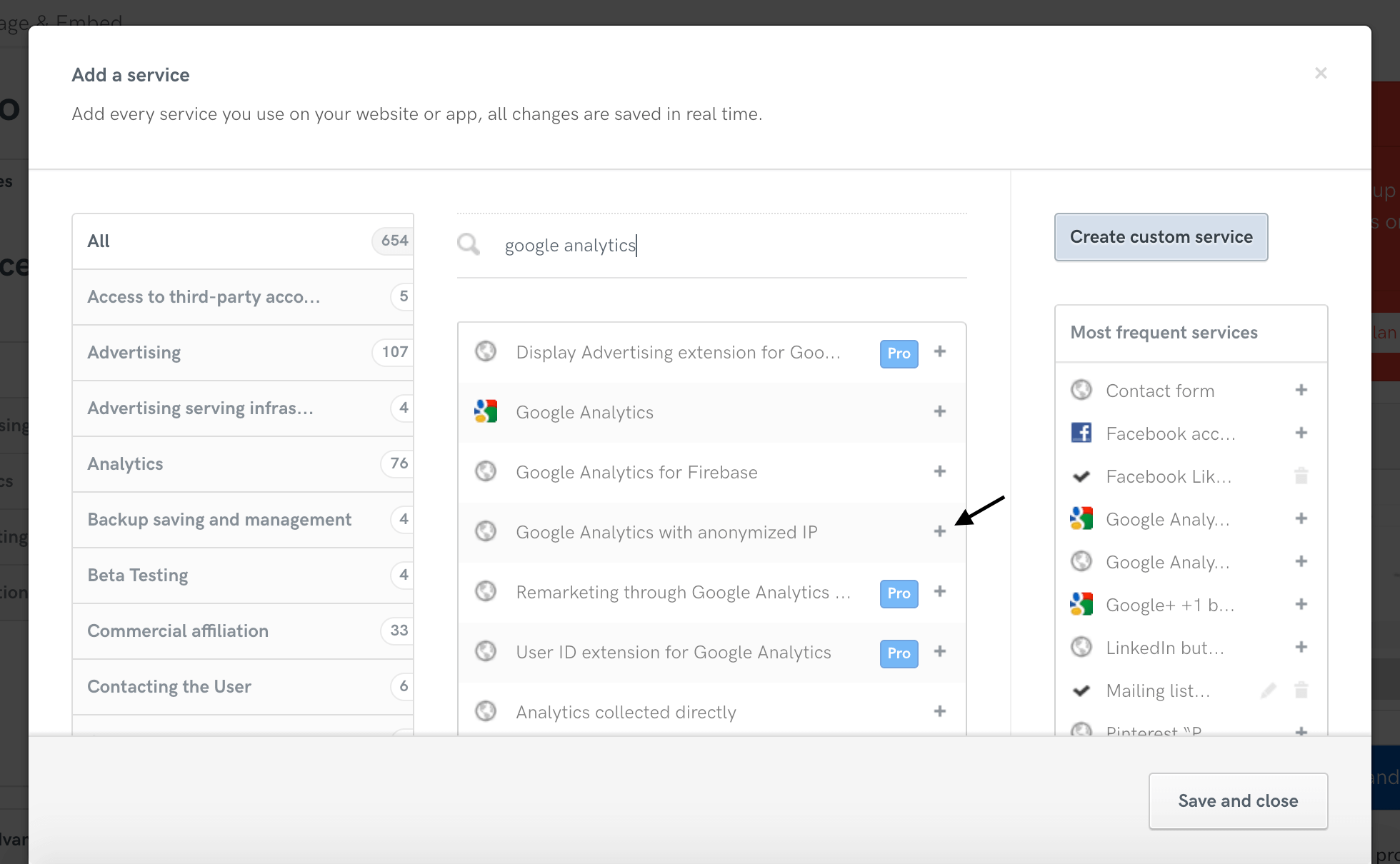
Task: Click checkmark beside Mailing list service
Action: (1081, 690)
